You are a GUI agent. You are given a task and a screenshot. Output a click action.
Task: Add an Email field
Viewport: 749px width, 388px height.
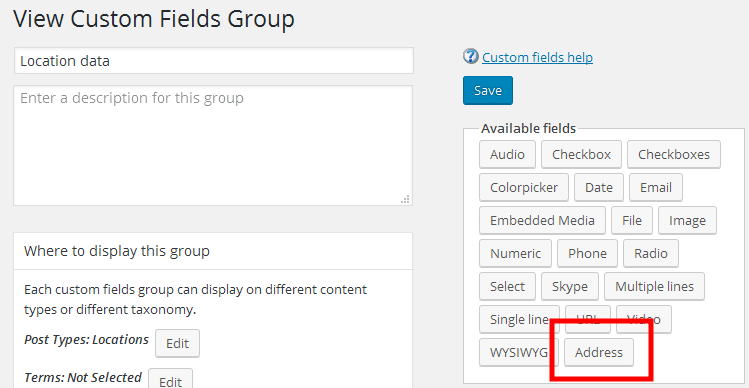[x=656, y=187]
